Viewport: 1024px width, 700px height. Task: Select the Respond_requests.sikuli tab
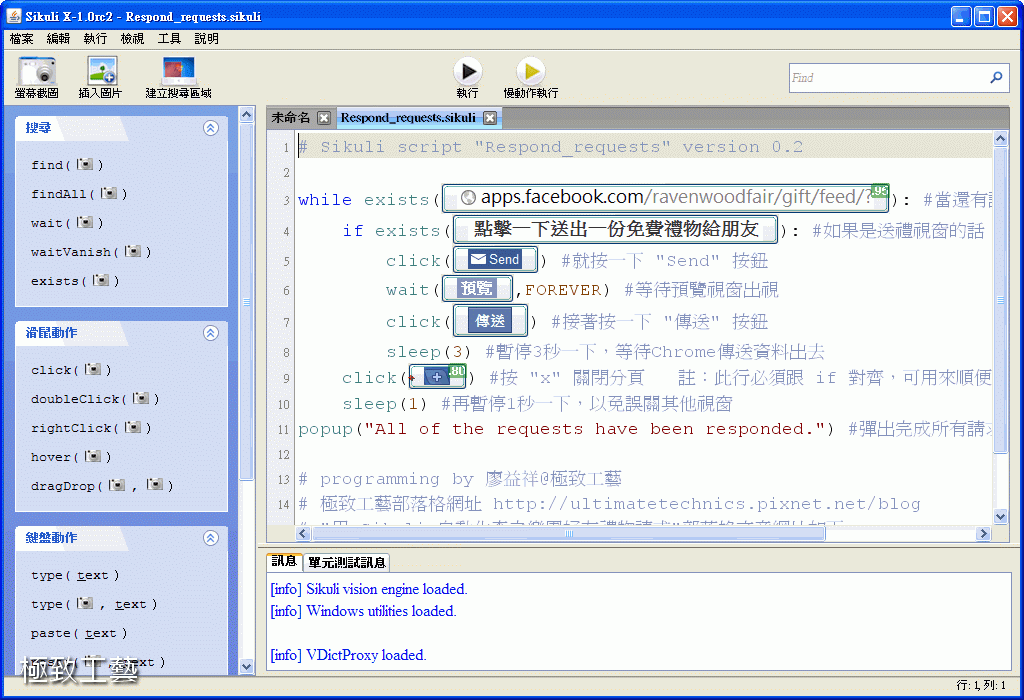[x=408, y=118]
